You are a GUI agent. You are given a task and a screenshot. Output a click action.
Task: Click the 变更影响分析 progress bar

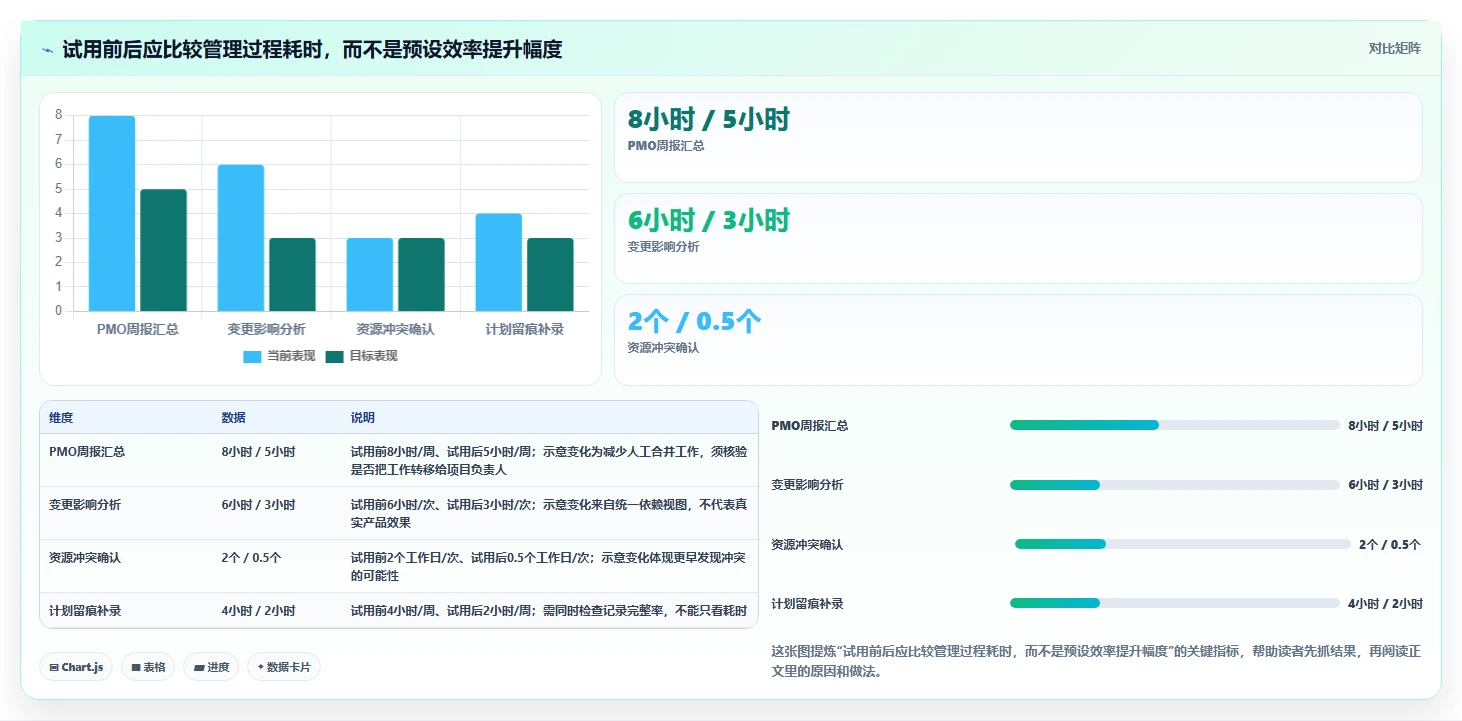pyautogui.click(x=1175, y=485)
